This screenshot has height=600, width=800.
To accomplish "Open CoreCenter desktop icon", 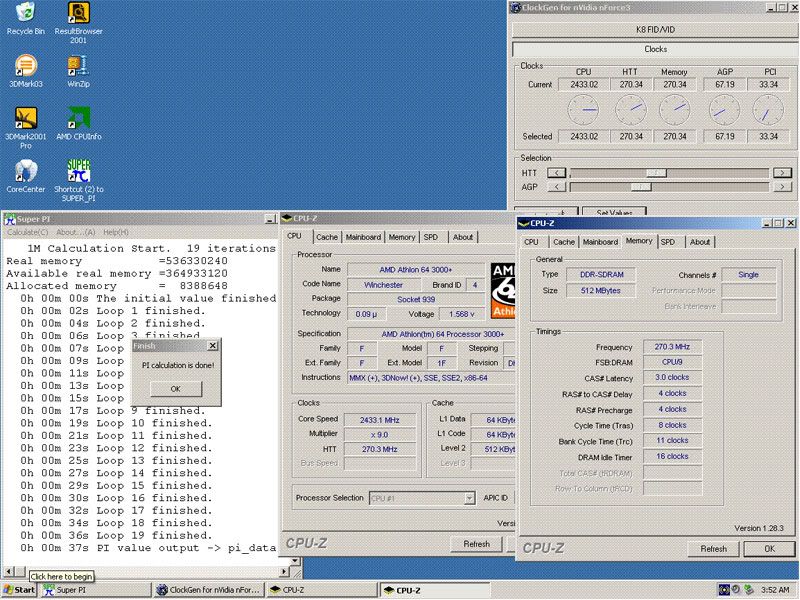I will coord(26,176).
